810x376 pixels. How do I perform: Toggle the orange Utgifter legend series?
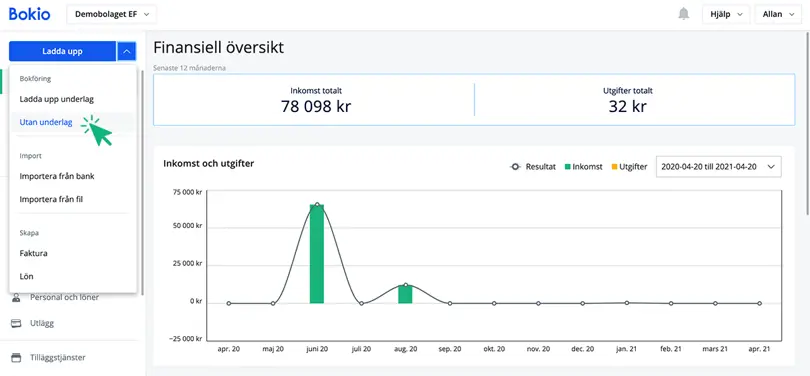(629, 167)
